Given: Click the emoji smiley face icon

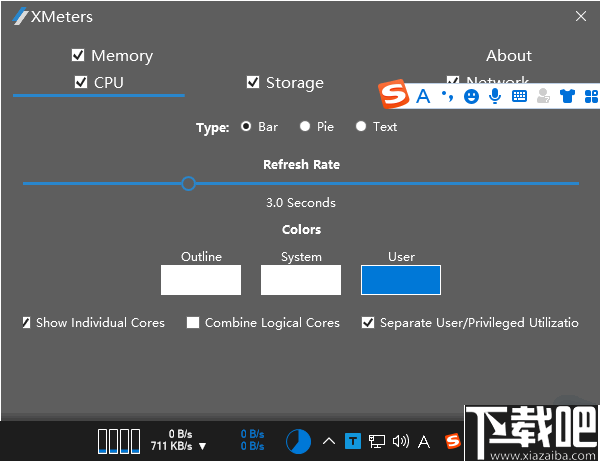Looking at the screenshot, I should pyautogui.click(x=471, y=96).
